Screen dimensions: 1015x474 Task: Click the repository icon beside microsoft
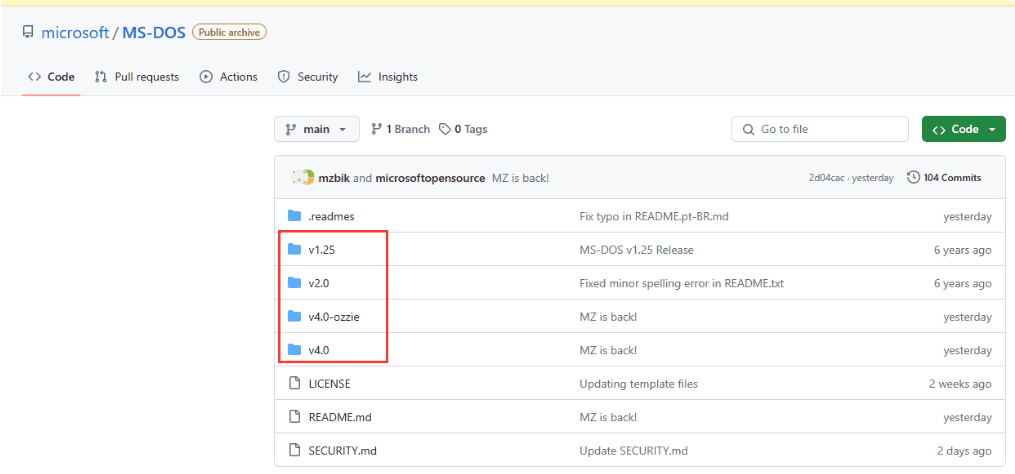click(27, 32)
